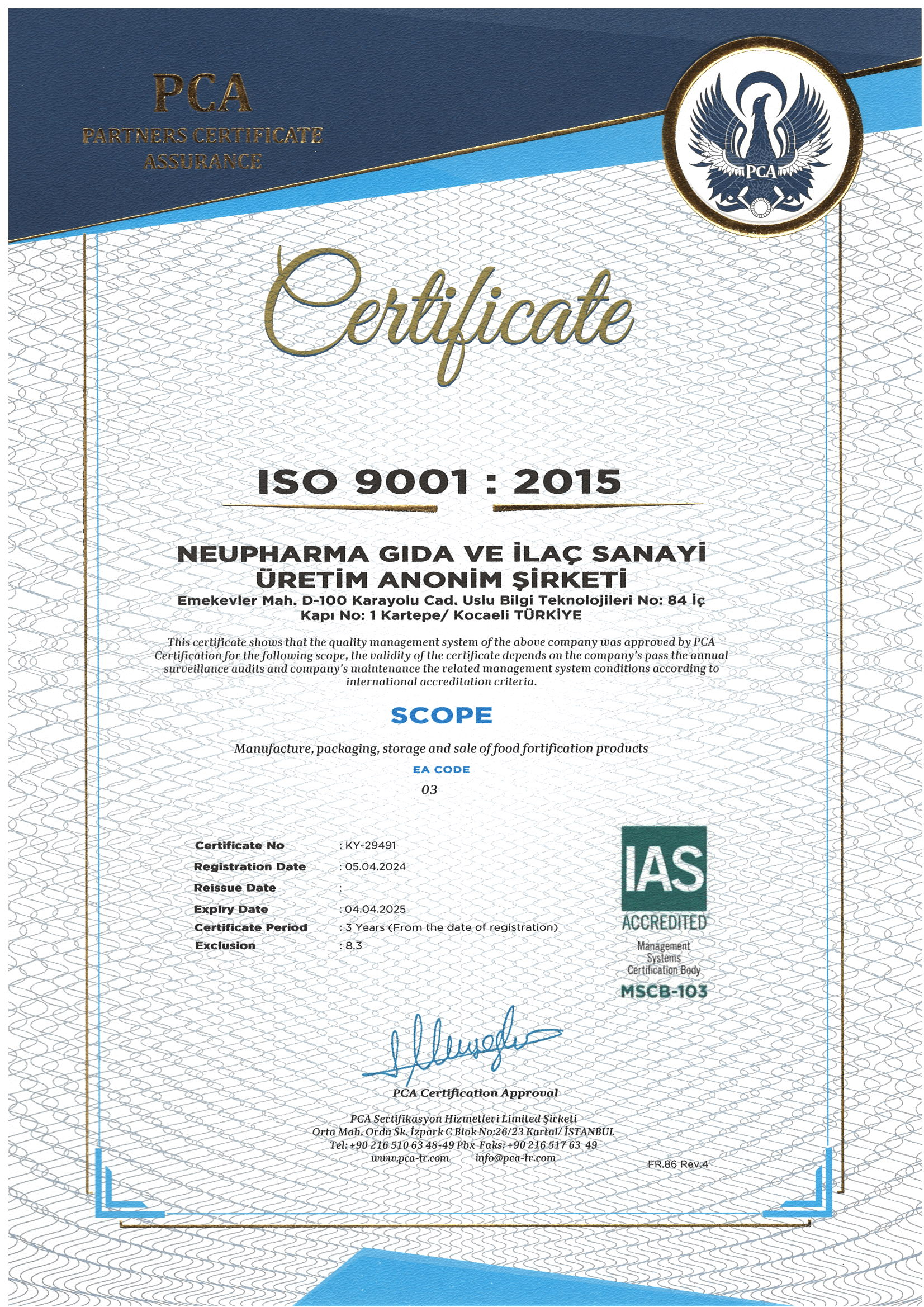
Task: Click 'PCA Certification Approval' caption
Action: point(475,1092)
